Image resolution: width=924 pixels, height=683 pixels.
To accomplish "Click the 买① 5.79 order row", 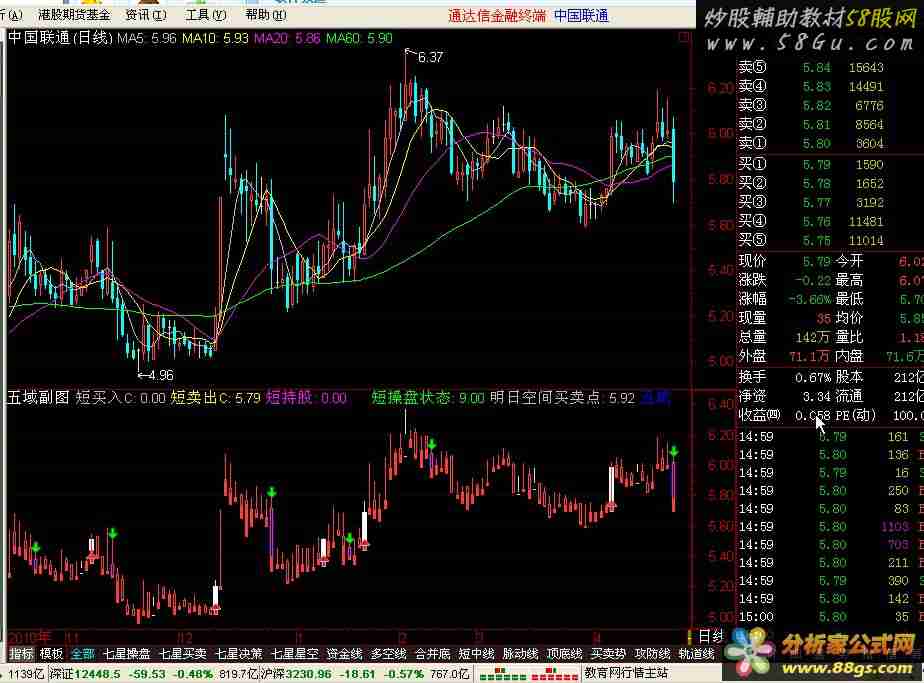I will tap(812, 164).
